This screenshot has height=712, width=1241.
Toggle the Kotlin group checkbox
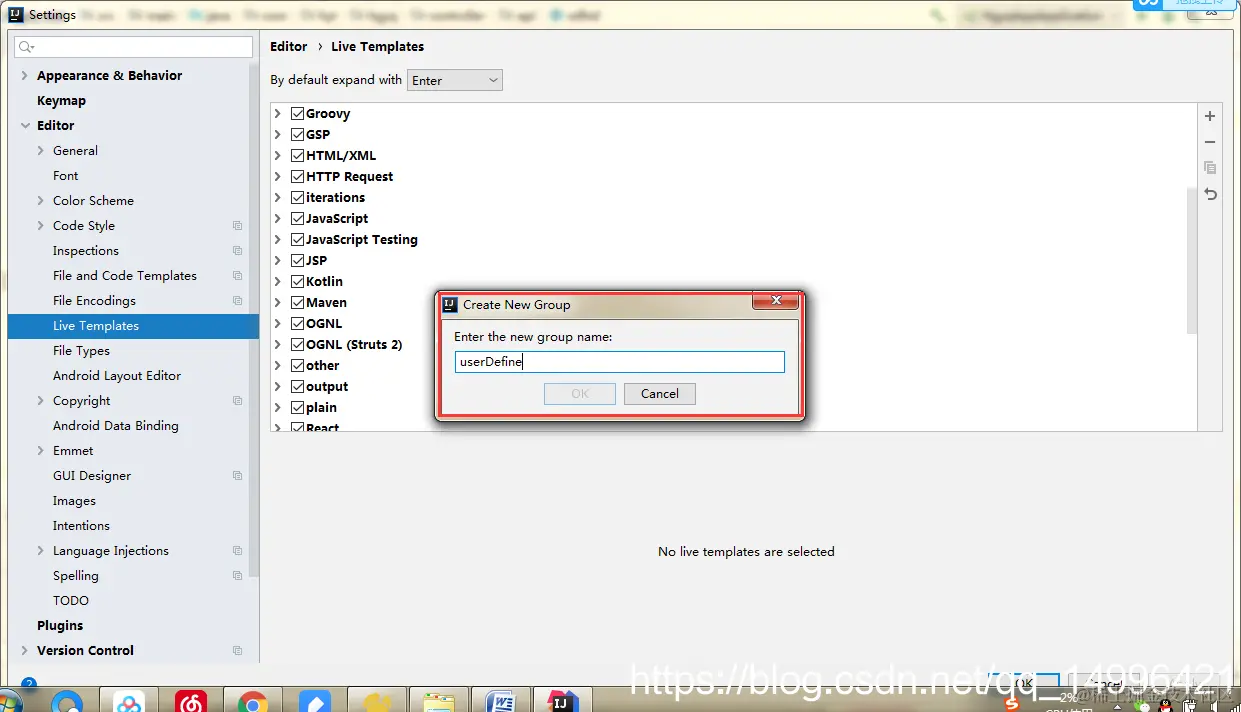pos(298,282)
